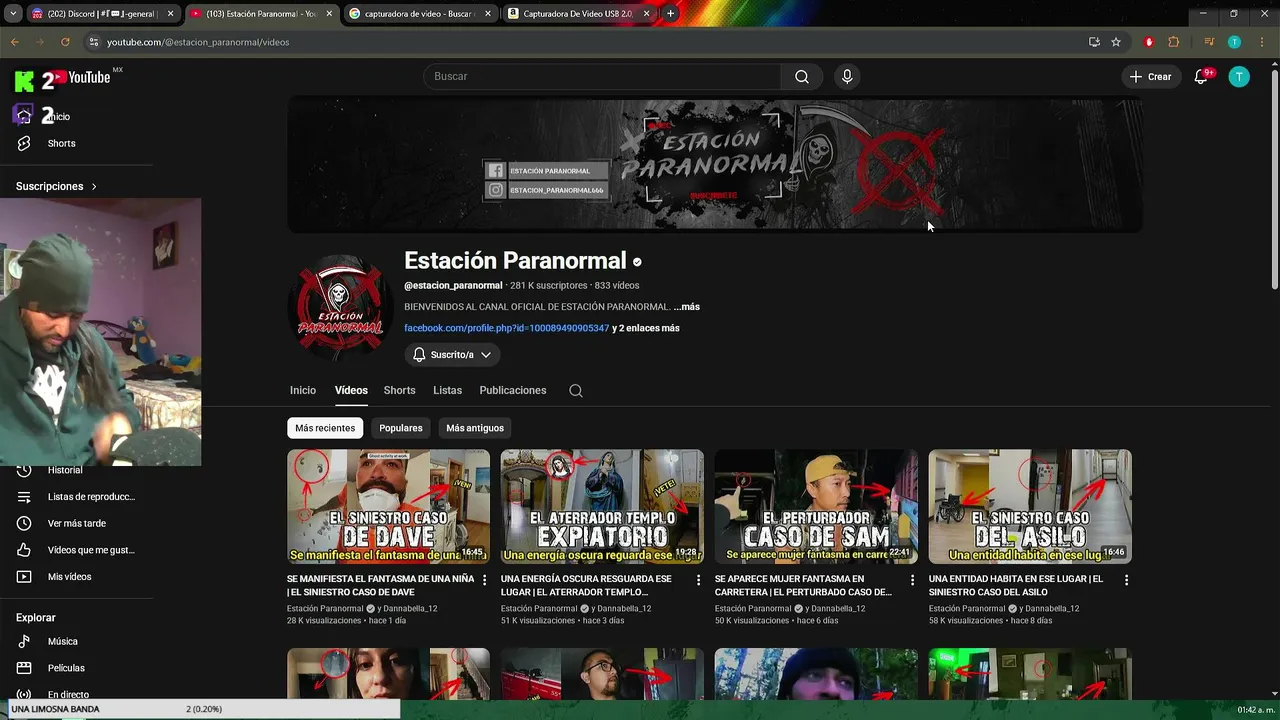Open the notifications bell
Image resolution: width=1280 pixels, height=720 pixels.
click(1202, 77)
